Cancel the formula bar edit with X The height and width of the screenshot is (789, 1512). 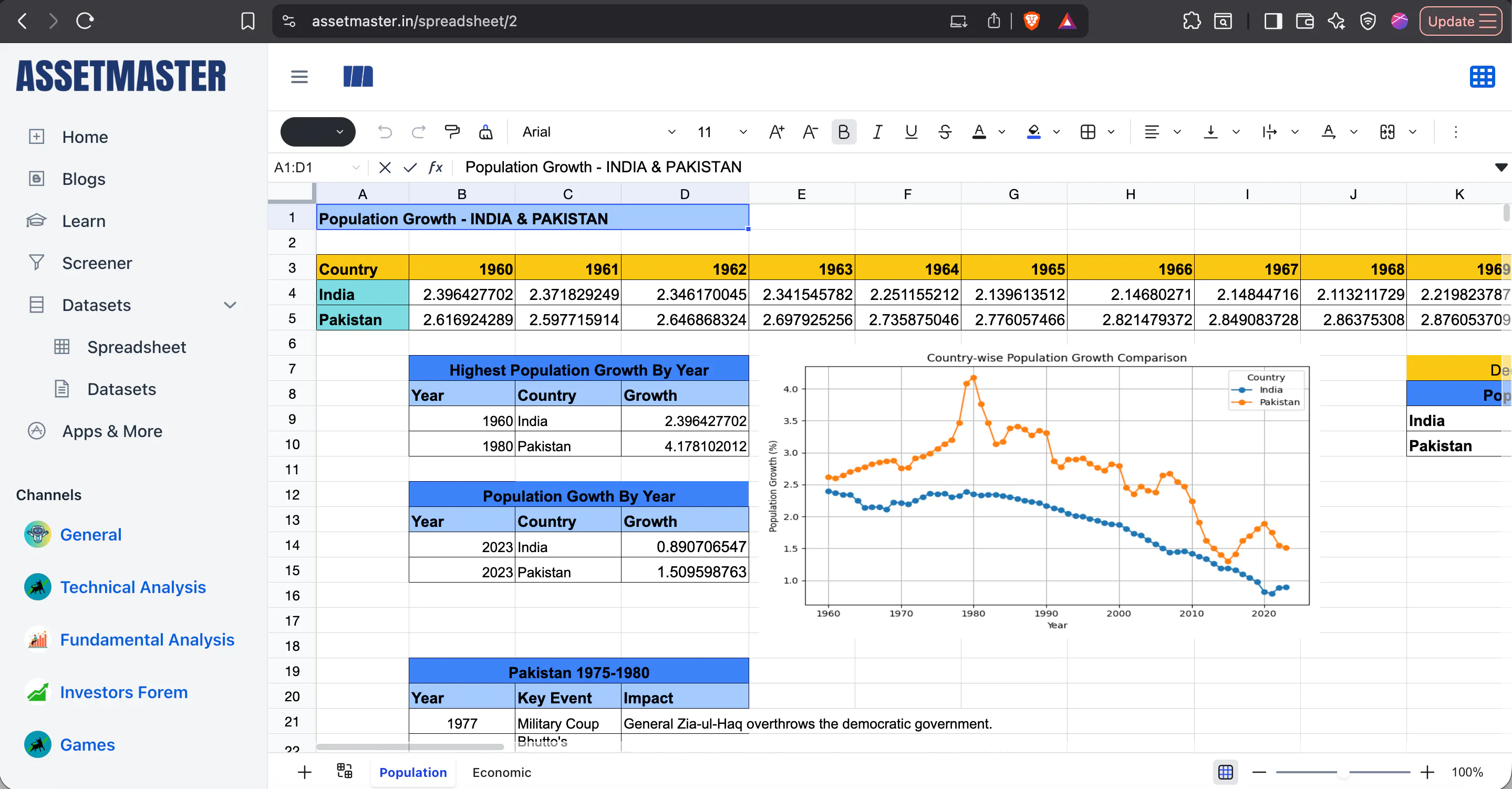point(385,168)
